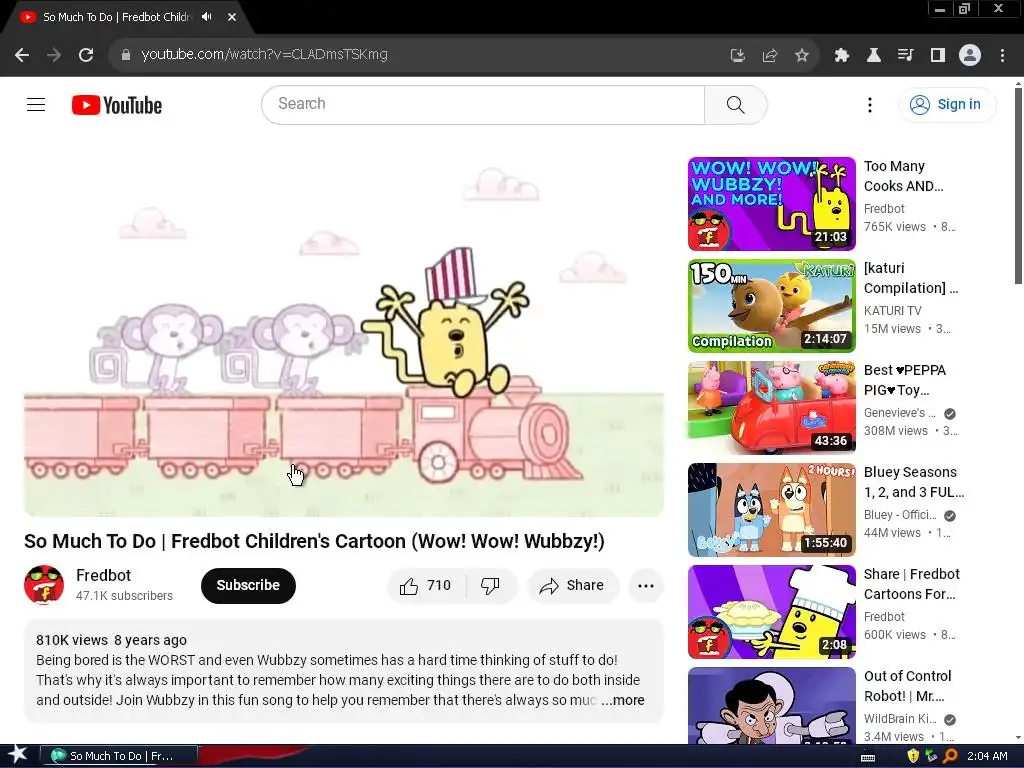
Task: Click the address bar URL
Action: 264,54
